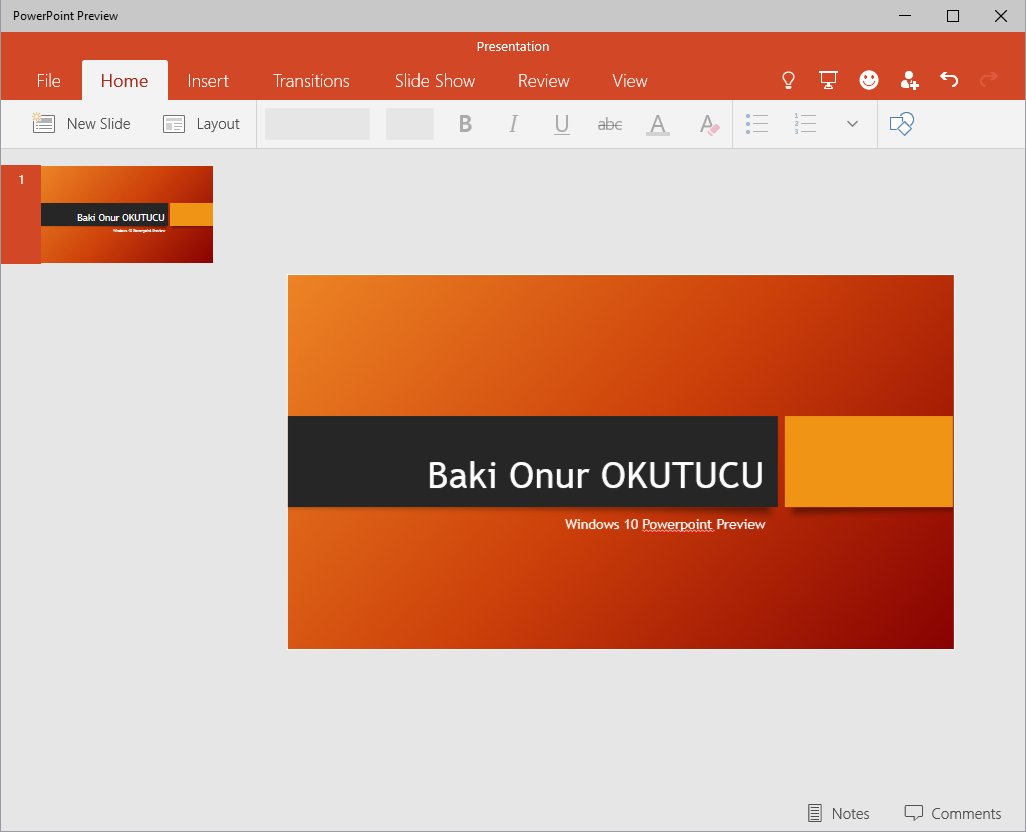Switch to the Home tab
The image size is (1026, 832).
click(x=124, y=80)
